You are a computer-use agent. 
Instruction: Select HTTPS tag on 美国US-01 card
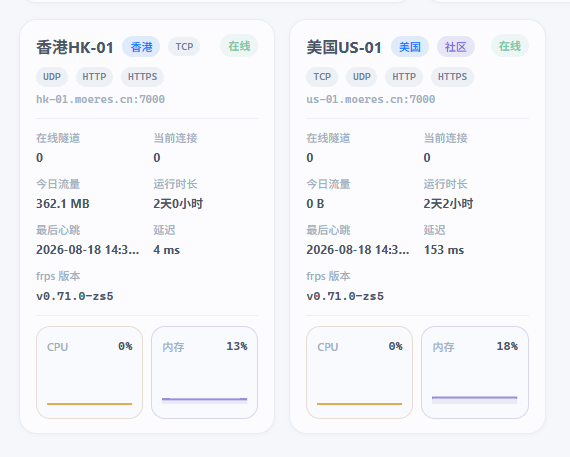(x=452, y=77)
